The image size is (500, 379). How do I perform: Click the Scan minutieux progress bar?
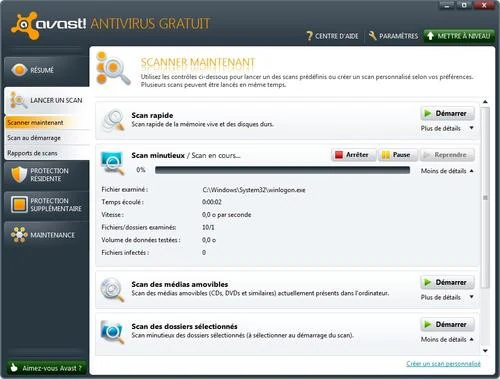(282, 170)
